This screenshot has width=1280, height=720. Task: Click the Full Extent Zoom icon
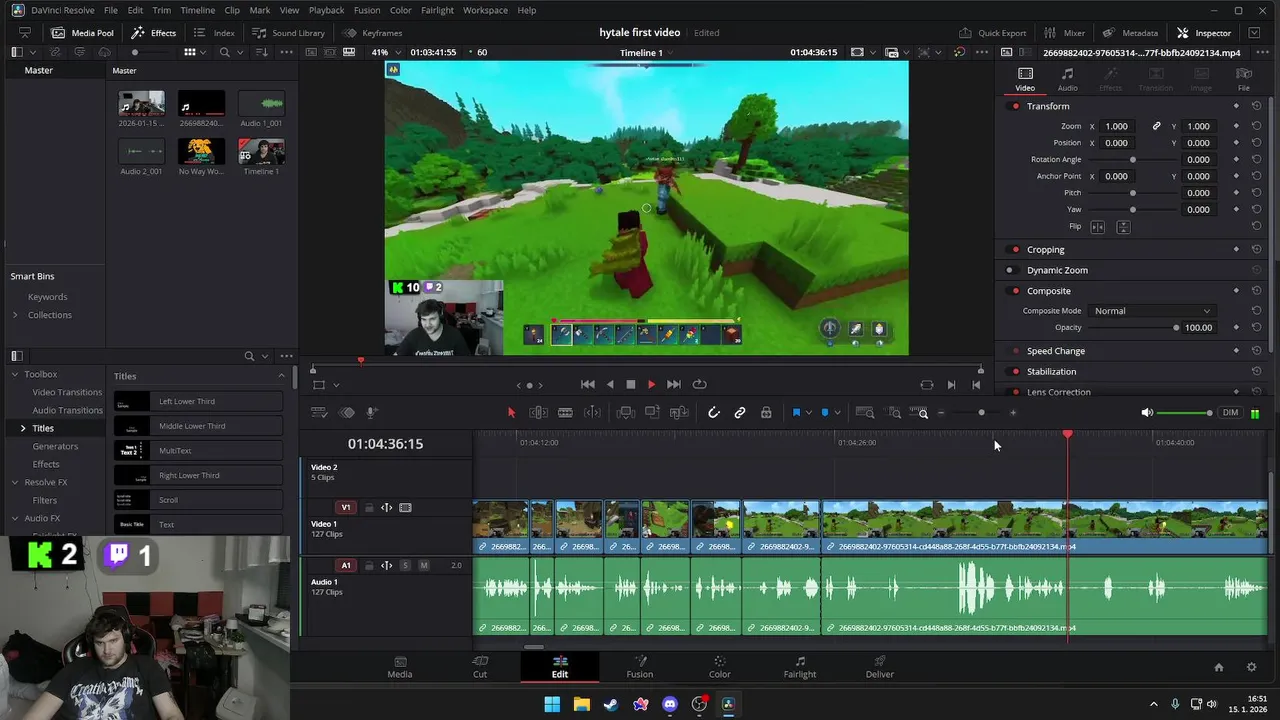tap(865, 412)
